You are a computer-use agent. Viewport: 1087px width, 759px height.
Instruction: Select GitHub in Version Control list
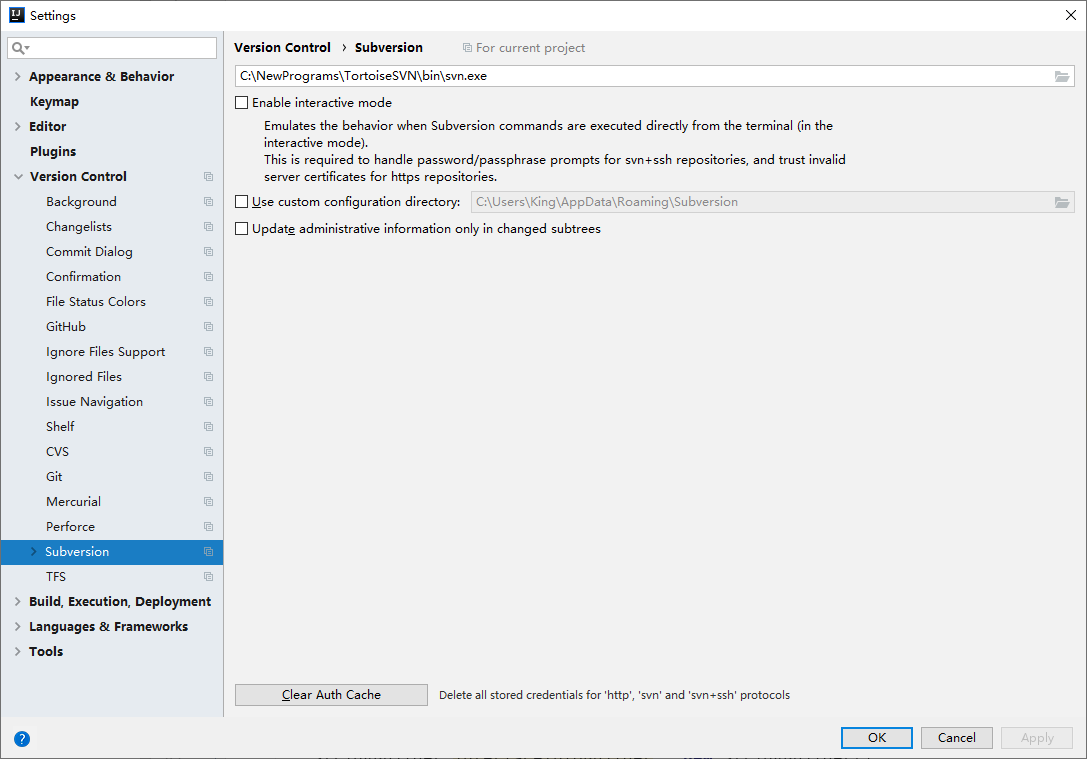tap(66, 327)
